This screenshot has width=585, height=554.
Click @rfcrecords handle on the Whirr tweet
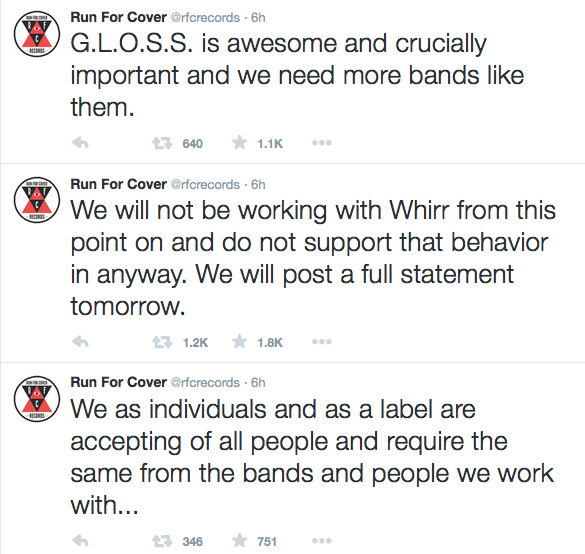pyautogui.click(x=205, y=184)
